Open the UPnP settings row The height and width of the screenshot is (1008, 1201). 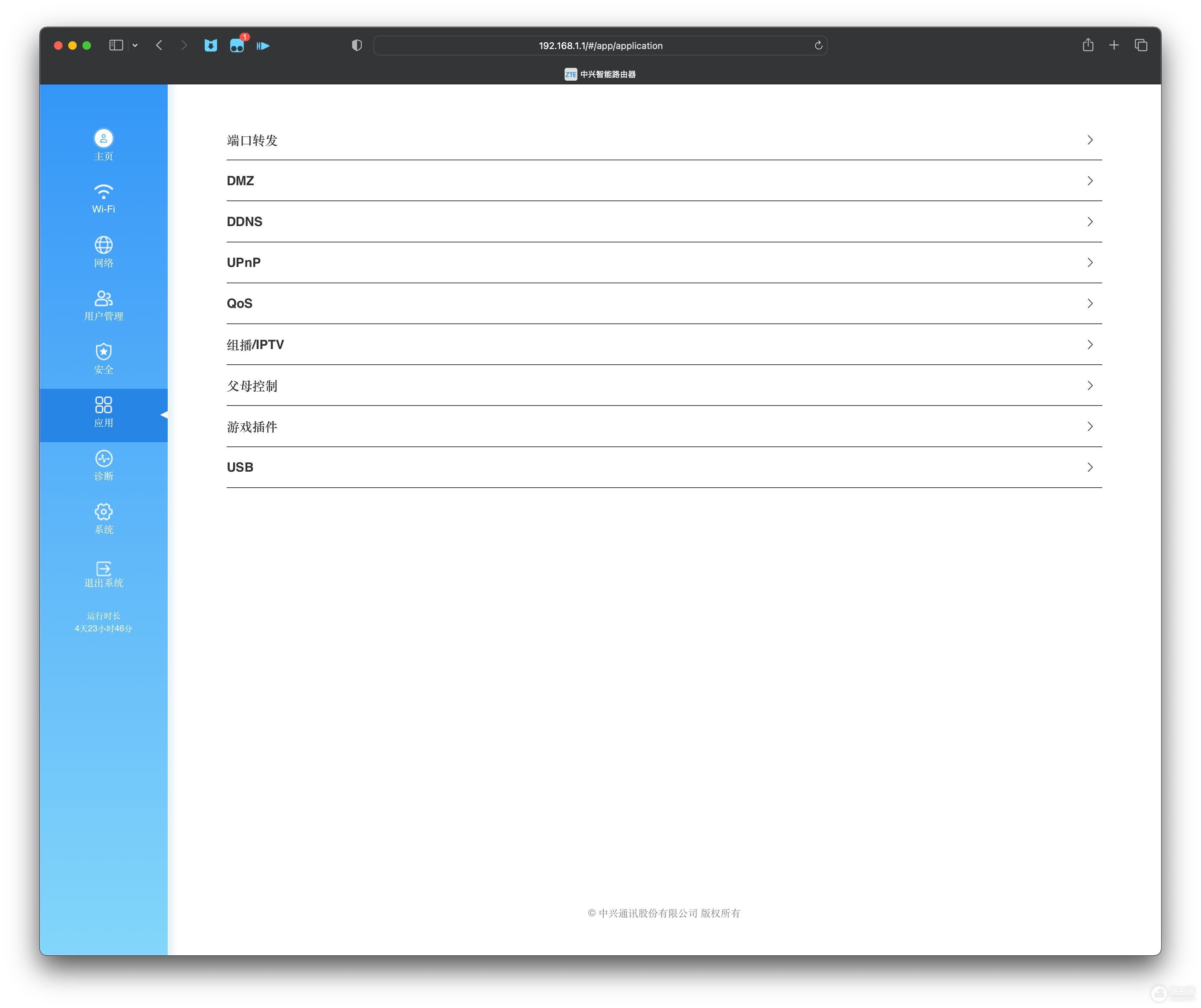pos(664,263)
